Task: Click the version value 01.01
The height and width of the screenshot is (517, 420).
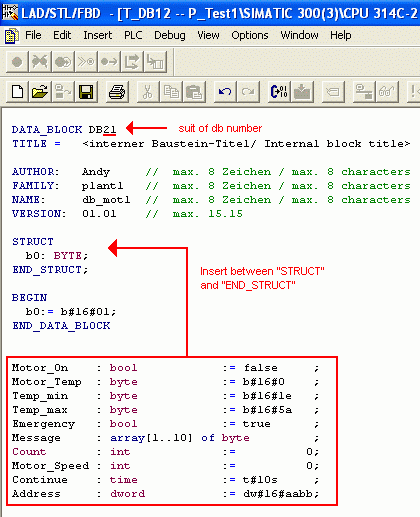Action: (99, 214)
